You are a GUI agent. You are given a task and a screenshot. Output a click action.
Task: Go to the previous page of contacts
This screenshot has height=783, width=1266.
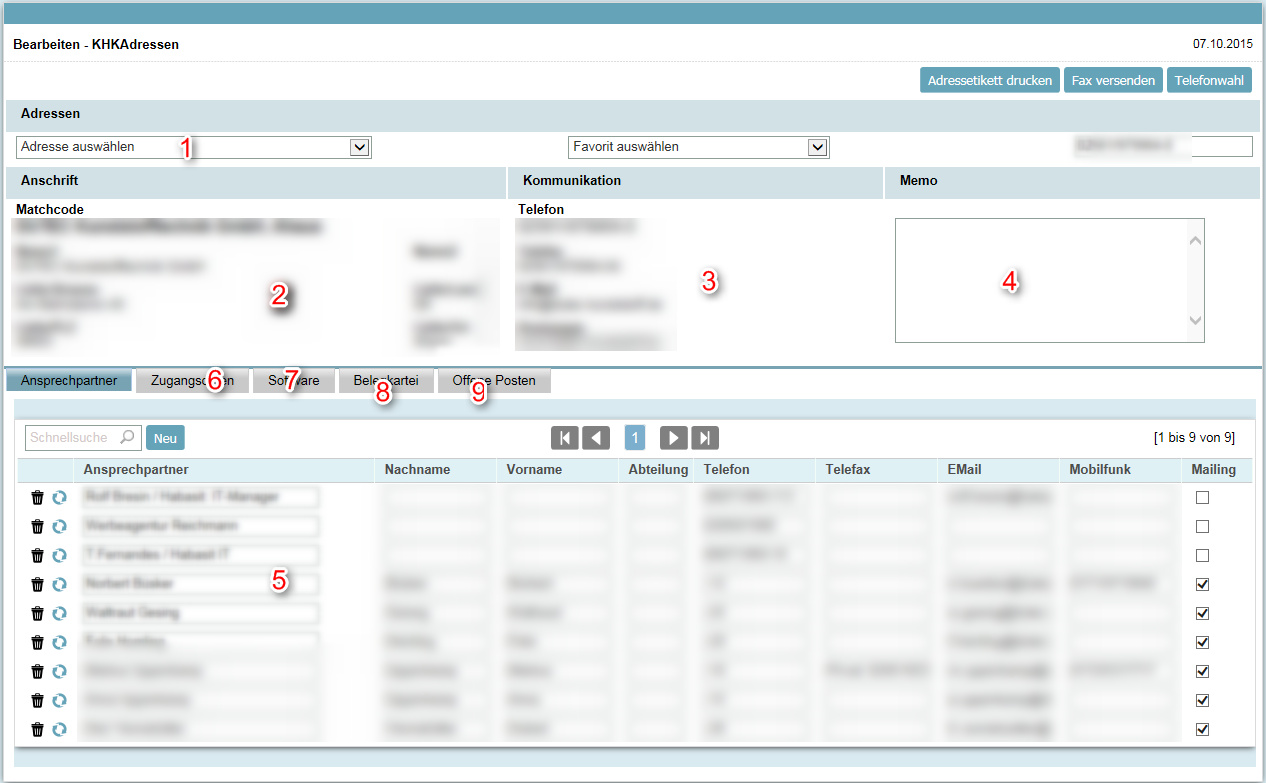click(x=596, y=437)
